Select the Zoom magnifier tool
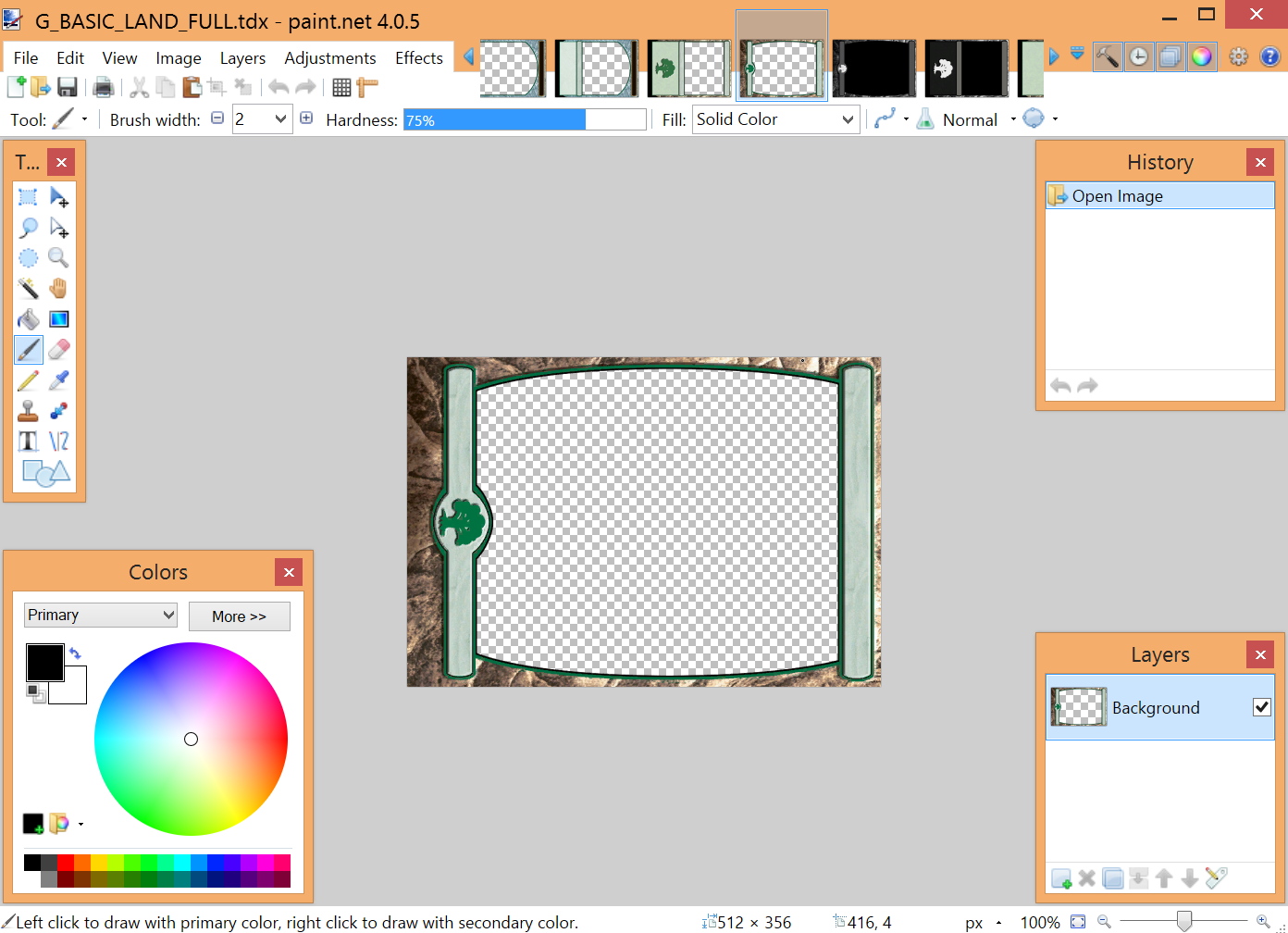1288x933 pixels. pos(59,258)
